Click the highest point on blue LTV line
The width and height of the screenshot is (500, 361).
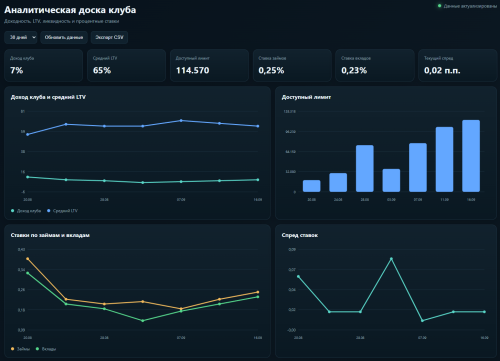click(x=181, y=120)
